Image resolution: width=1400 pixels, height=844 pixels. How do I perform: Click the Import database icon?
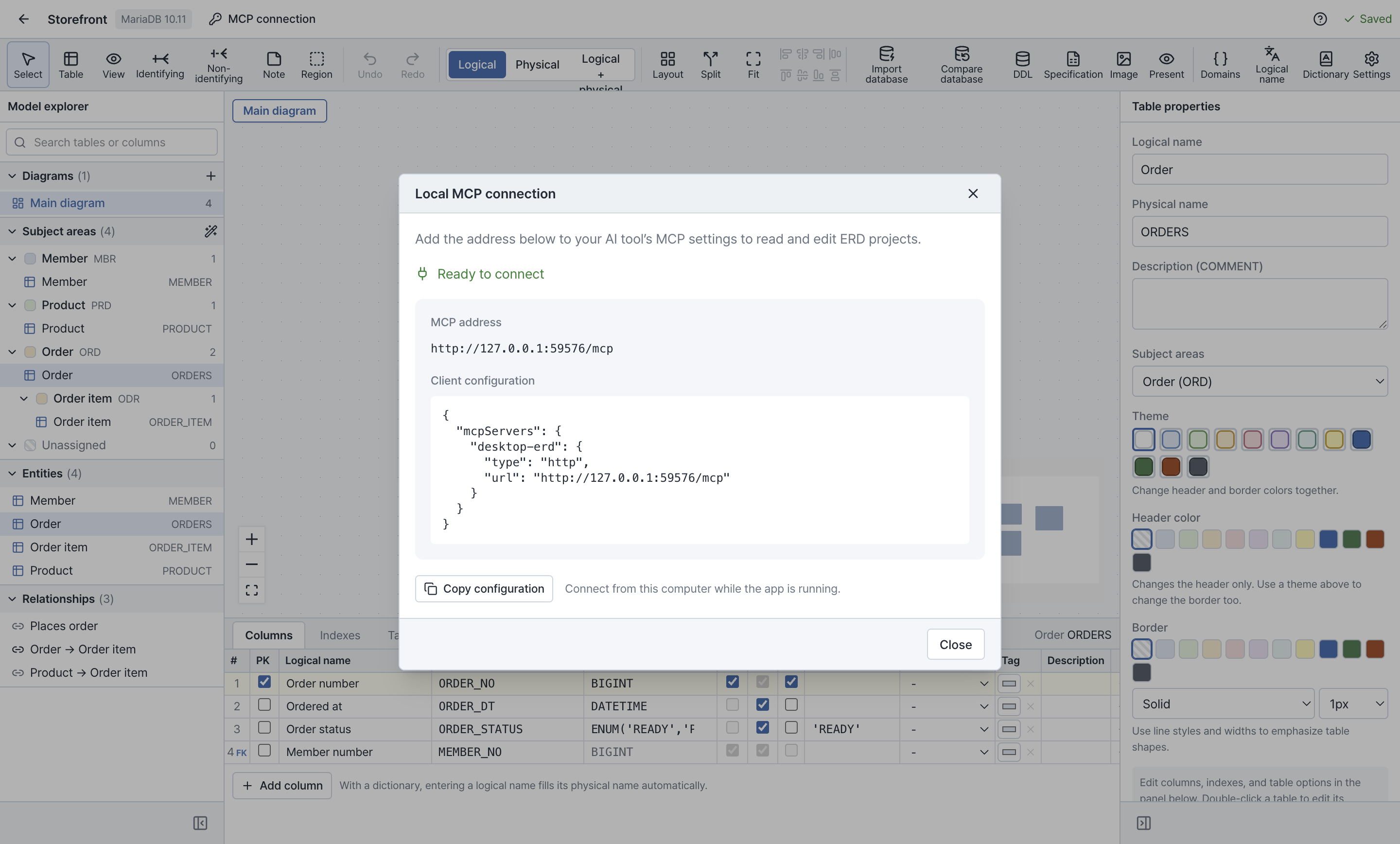click(x=886, y=54)
